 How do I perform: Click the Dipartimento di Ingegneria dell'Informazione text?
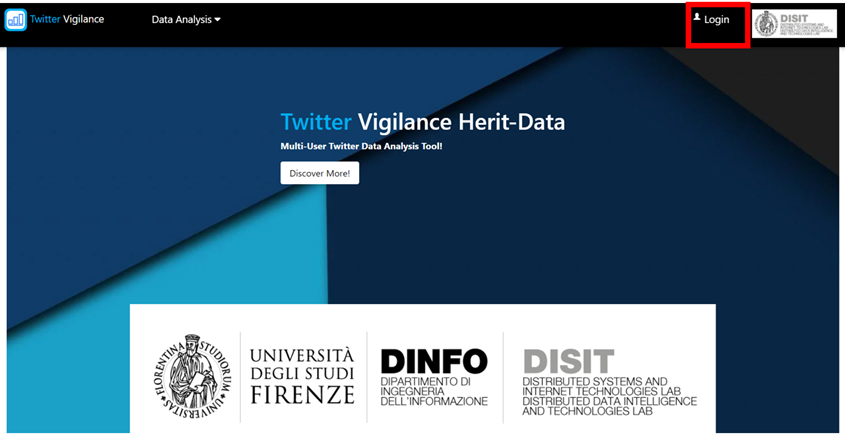pos(434,391)
